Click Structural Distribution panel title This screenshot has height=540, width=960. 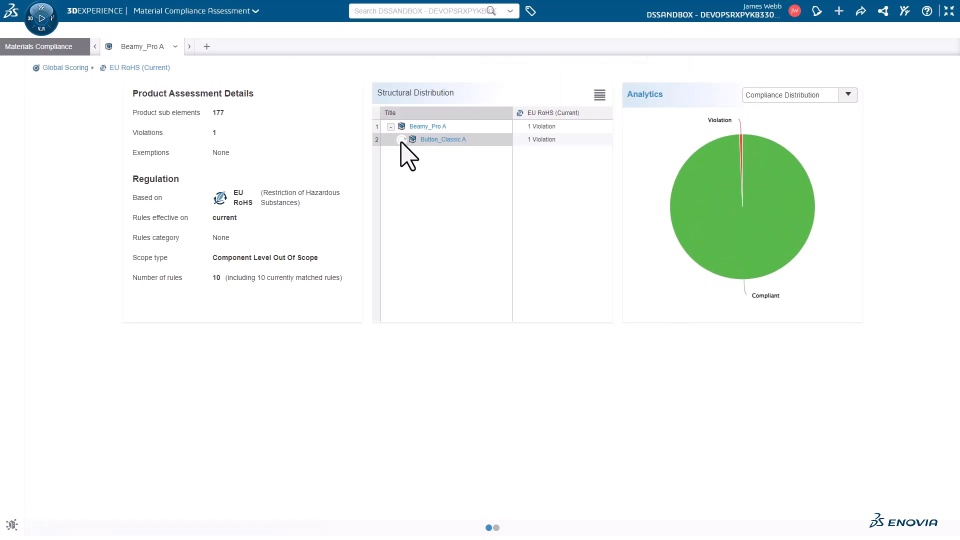coord(415,93)
